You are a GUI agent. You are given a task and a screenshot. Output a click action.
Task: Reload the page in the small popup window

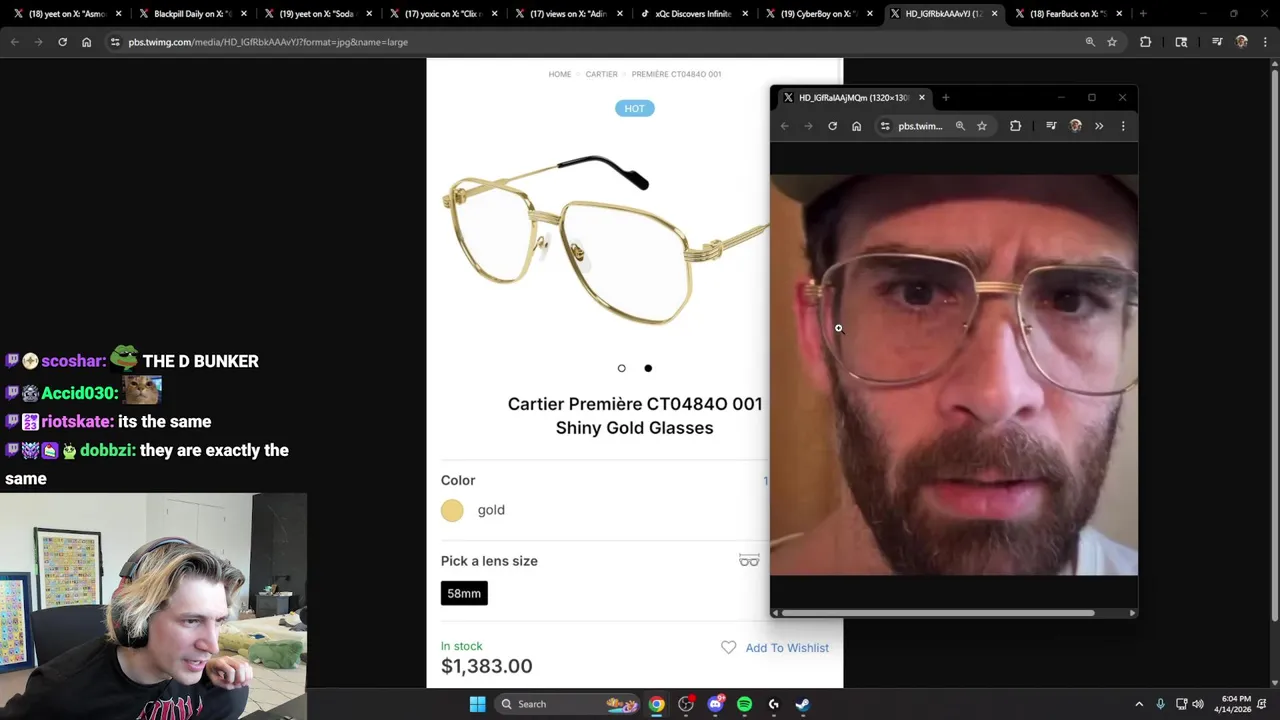click(832, 126)
